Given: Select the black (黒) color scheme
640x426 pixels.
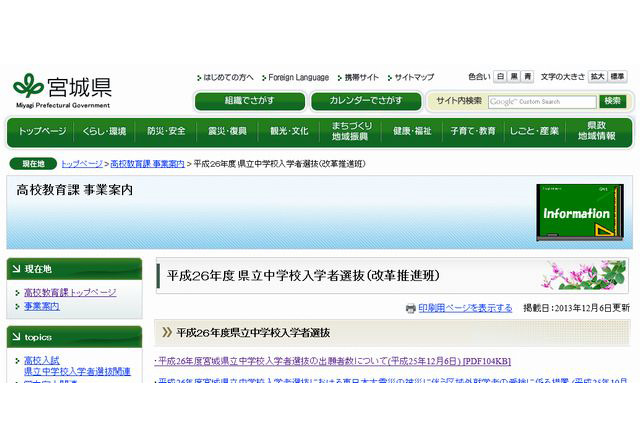Looking at the screenshot, I should (x=514, y=77).
